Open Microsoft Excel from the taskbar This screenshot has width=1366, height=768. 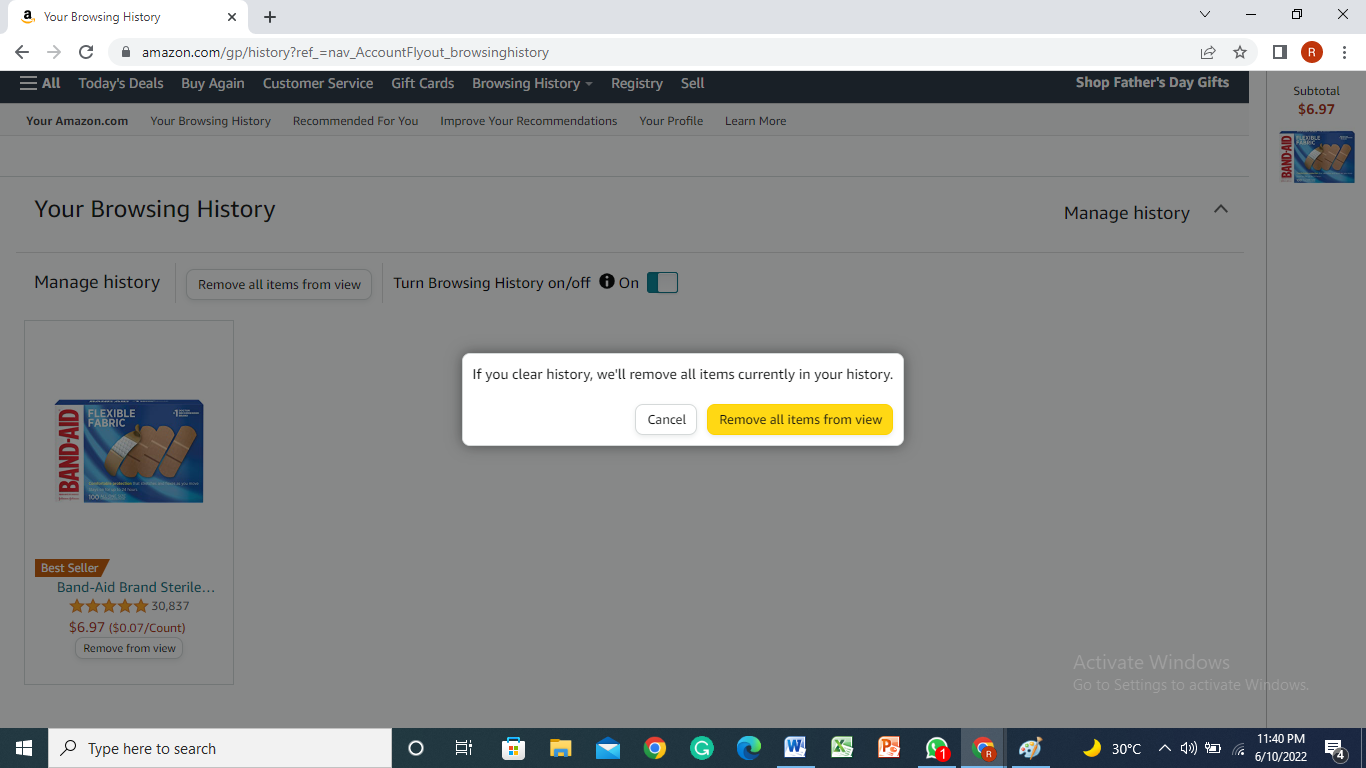842,748
